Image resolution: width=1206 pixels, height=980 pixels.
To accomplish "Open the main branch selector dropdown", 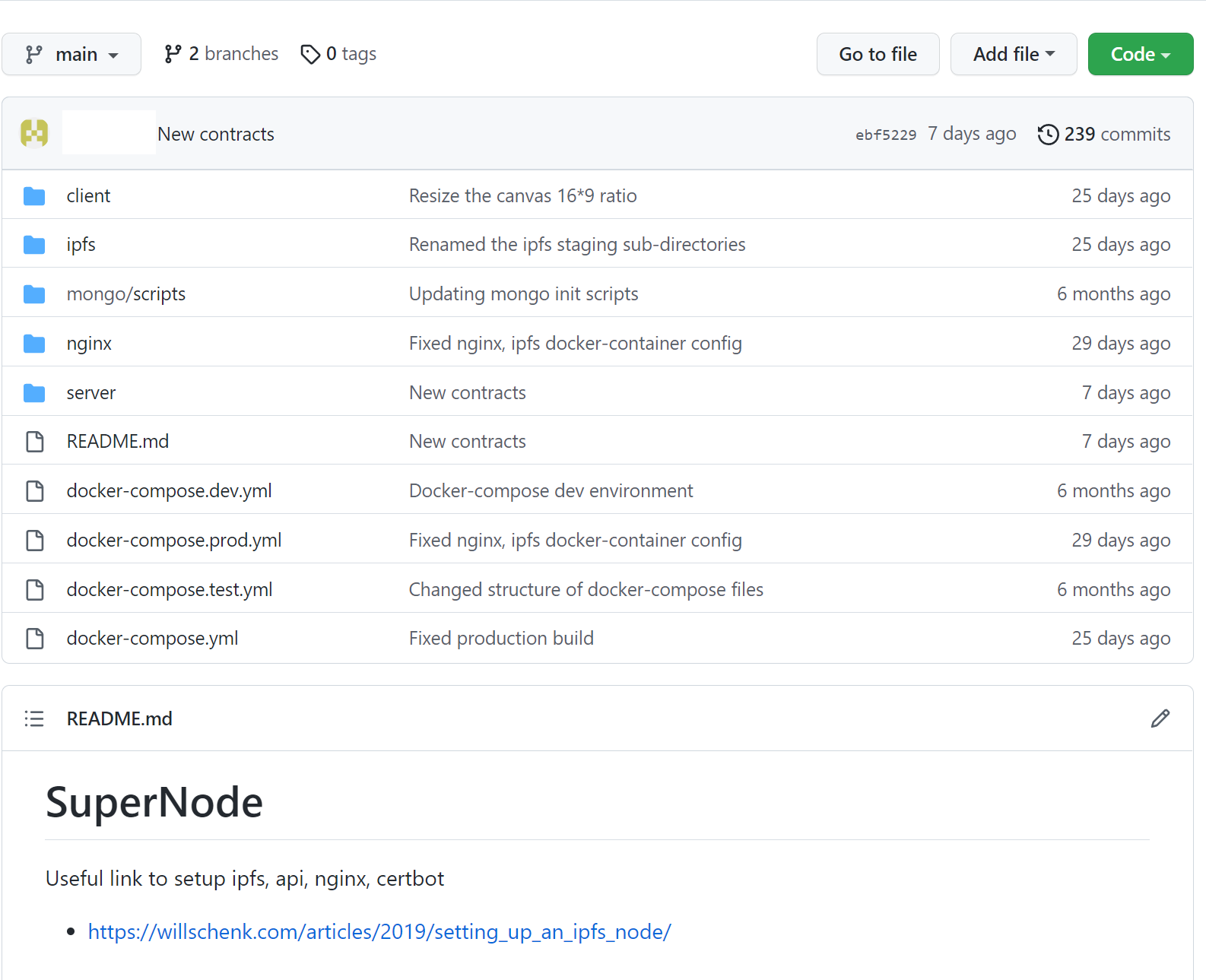I will (71, 55).
